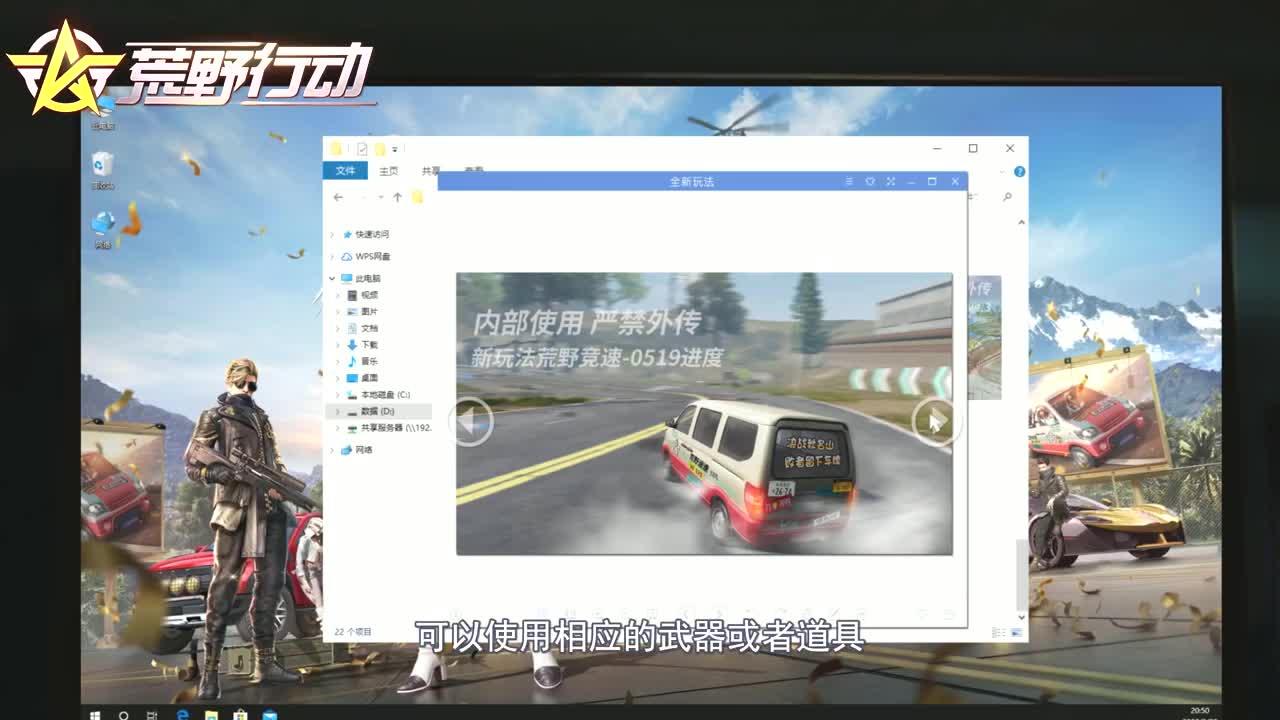Collapse the 此电脑 tree node

333,278
